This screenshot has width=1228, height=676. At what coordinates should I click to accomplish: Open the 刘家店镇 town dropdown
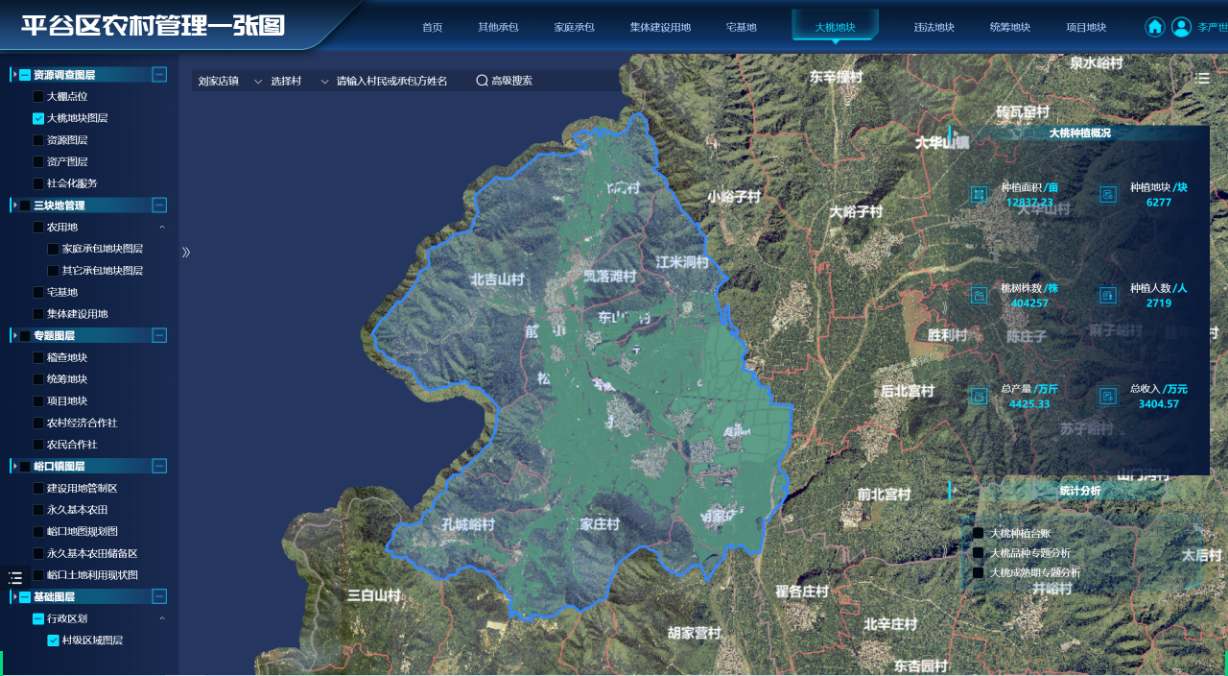pos(230,81)
